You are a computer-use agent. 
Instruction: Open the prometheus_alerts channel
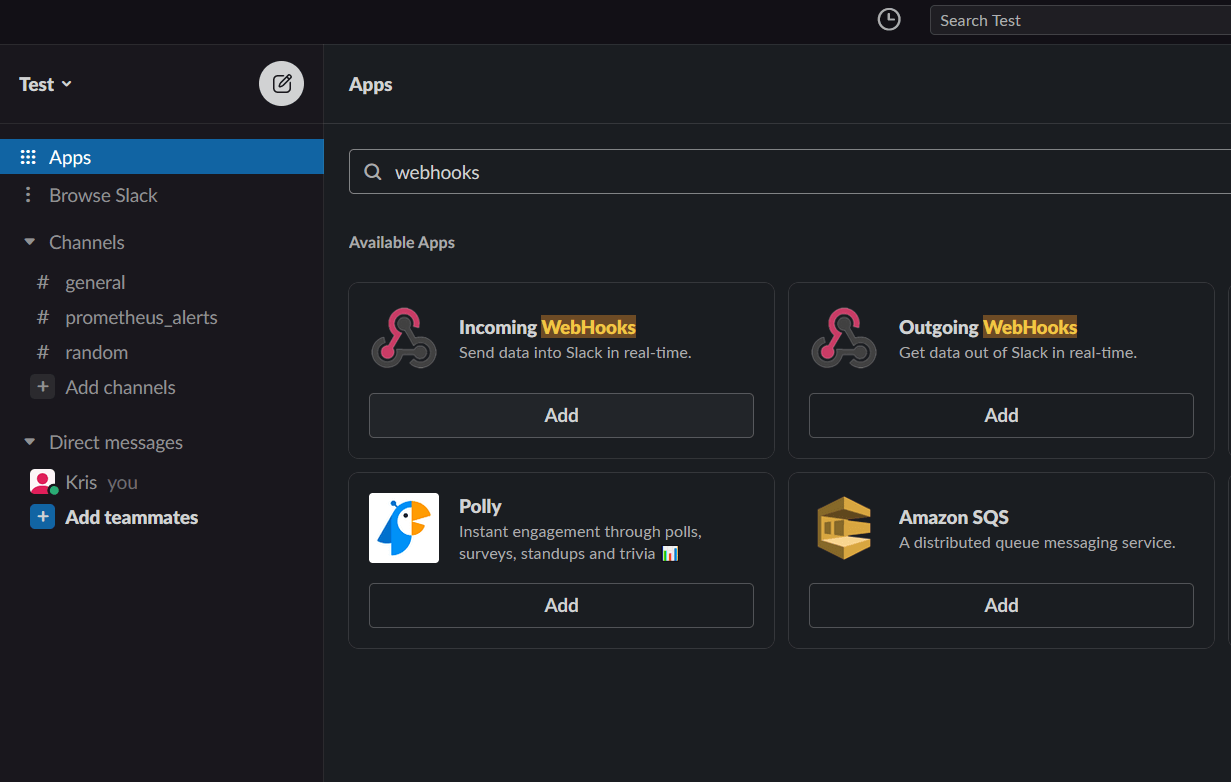click(140, 317)
